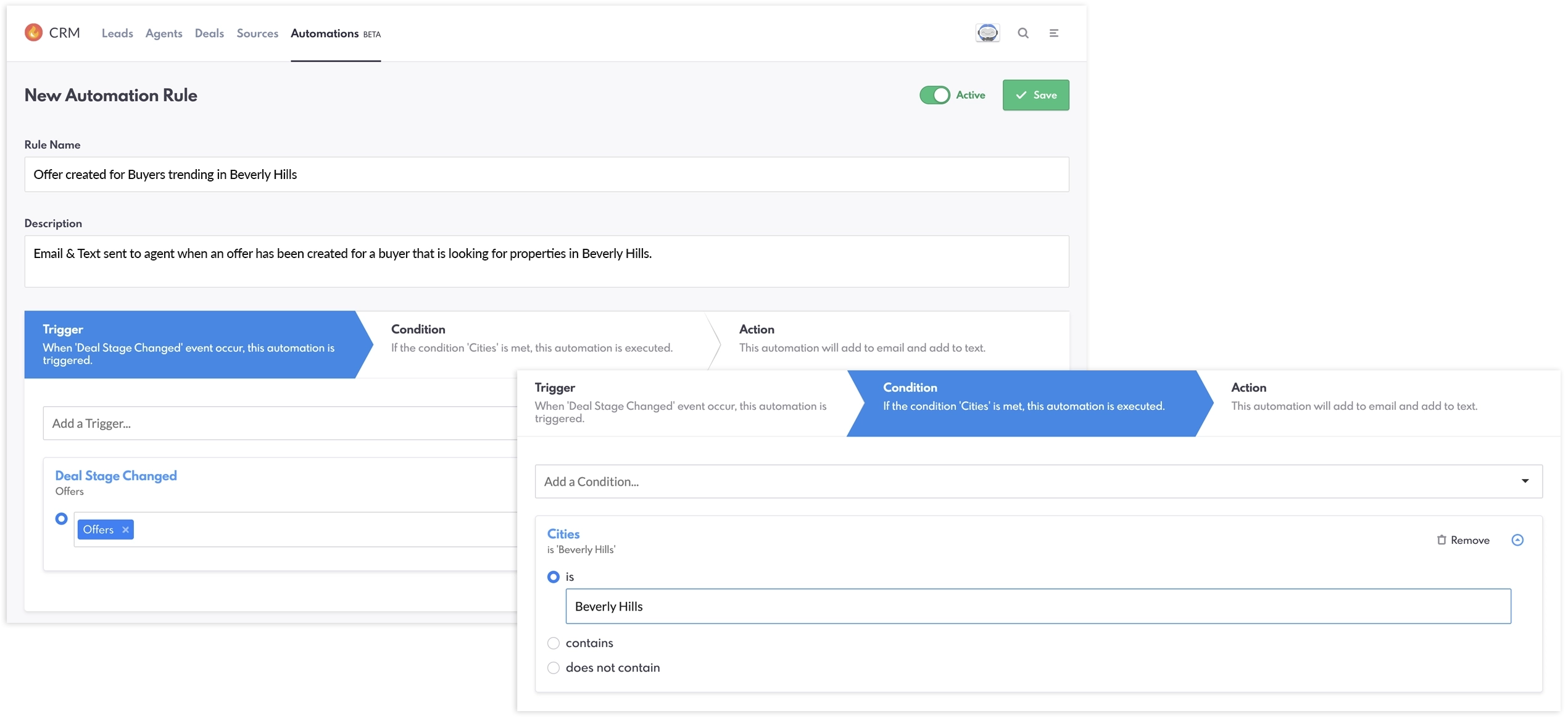1568x721 pixels.
Task: Switch to the Deals tab
Action: click(x=209, y=33)
